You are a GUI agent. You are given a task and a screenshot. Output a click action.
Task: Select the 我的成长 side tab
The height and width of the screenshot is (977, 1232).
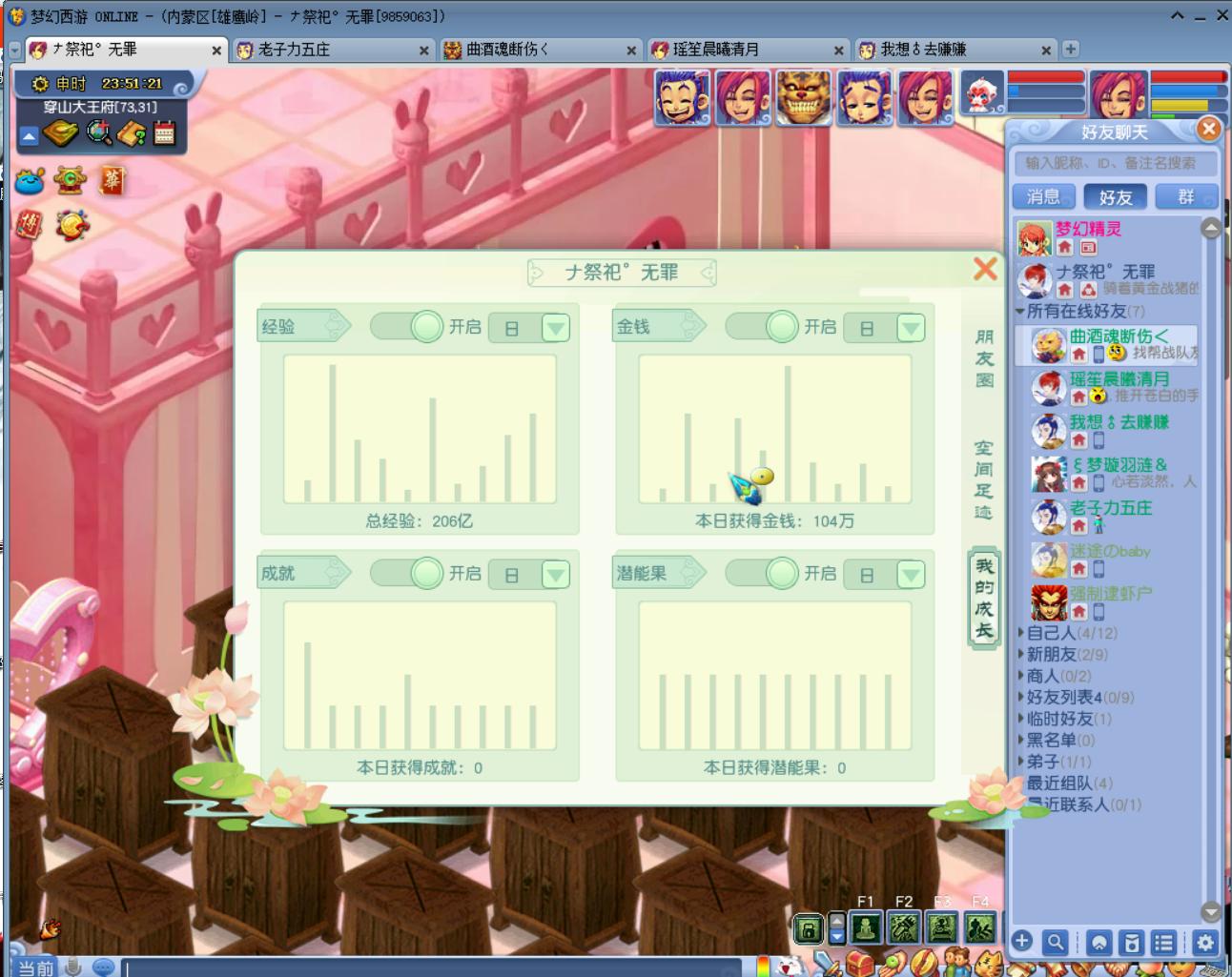coord(984,598)
